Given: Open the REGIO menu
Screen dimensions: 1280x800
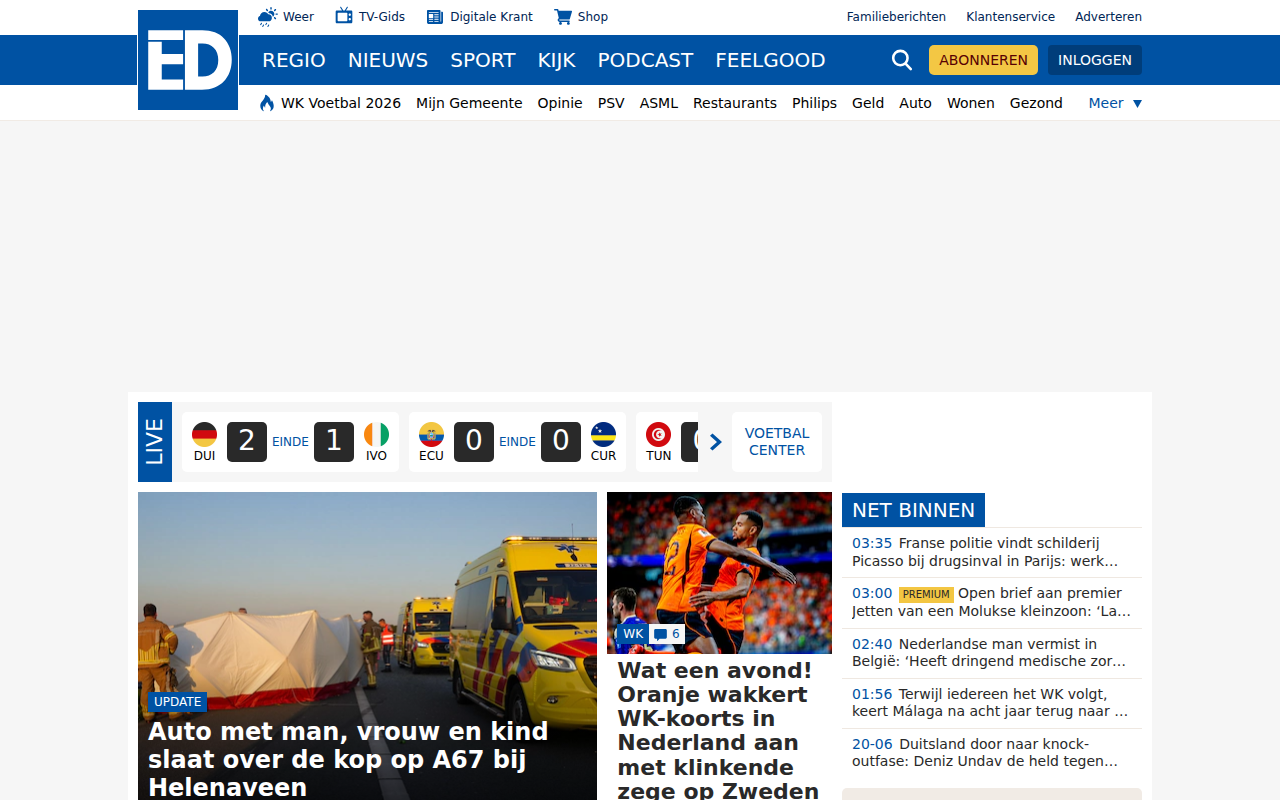Looking at the screenshot, I should [294, 60].
